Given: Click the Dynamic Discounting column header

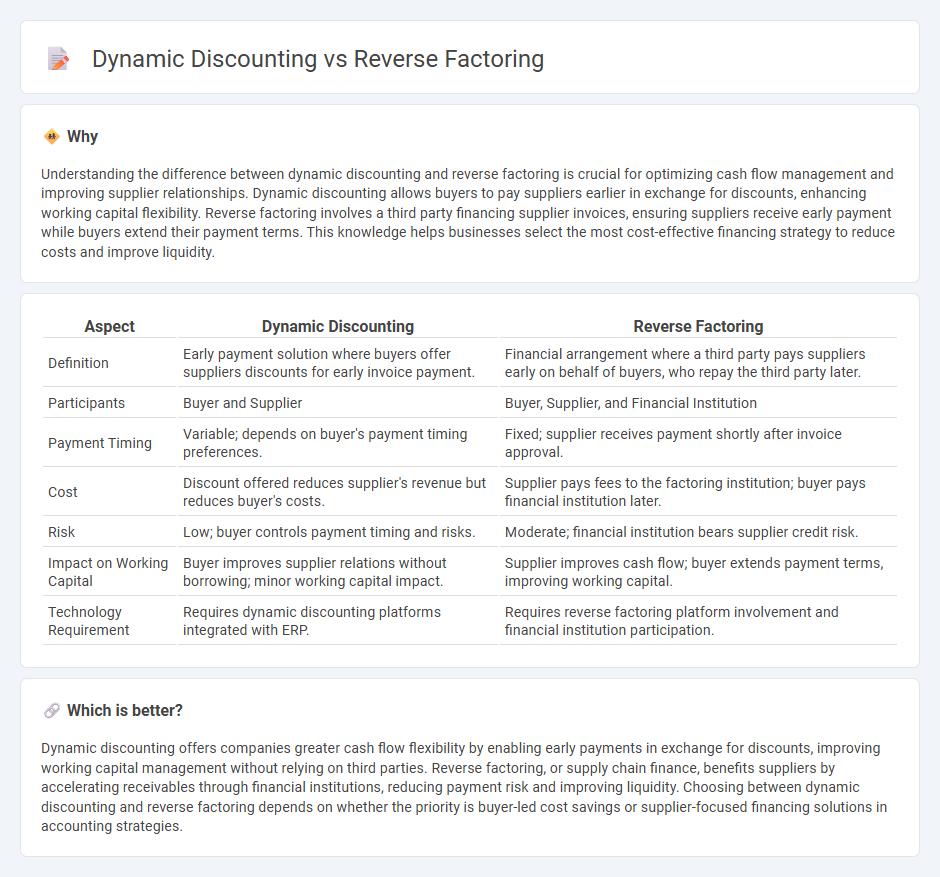Looking at the screenshot, I should click(x=338, y=326).
